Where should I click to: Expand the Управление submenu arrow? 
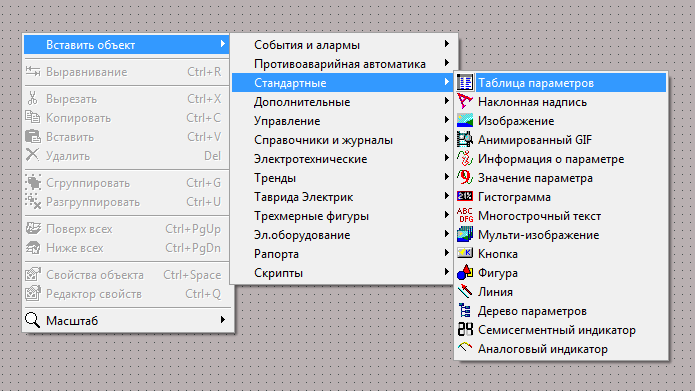coord(447,120)
